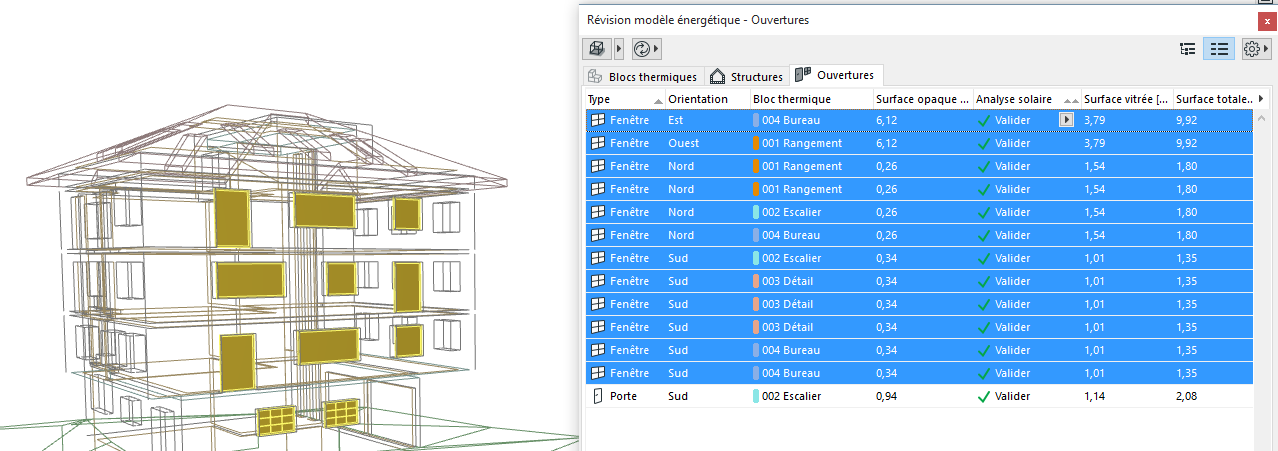The height and width of the screenshot is (451, 1278).
Task: Click the circular refresh update icon
Action: [x=642, y=48]
